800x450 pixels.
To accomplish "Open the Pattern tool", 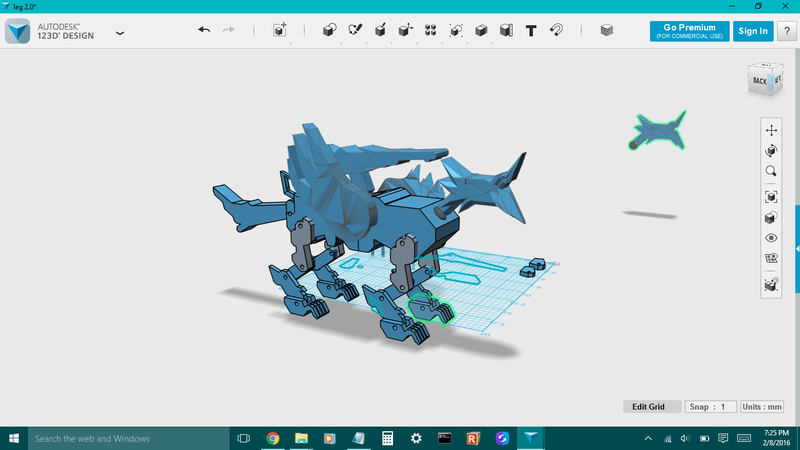I will pyautogui.click(x=431, y=30).
